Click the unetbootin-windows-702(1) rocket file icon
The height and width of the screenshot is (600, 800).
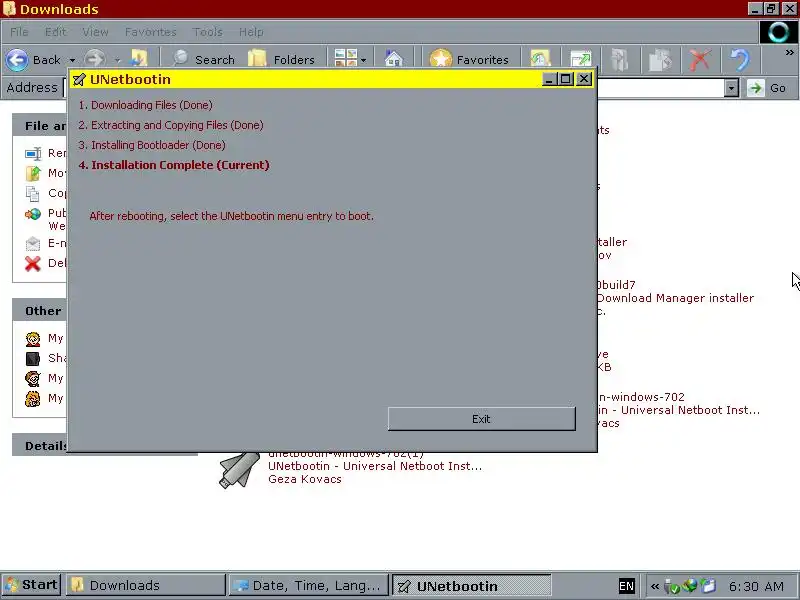239,470
